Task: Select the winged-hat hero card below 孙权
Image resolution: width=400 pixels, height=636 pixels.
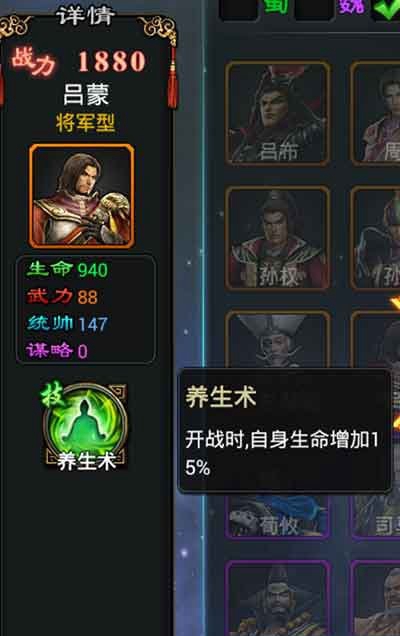Action: point(277,339)
